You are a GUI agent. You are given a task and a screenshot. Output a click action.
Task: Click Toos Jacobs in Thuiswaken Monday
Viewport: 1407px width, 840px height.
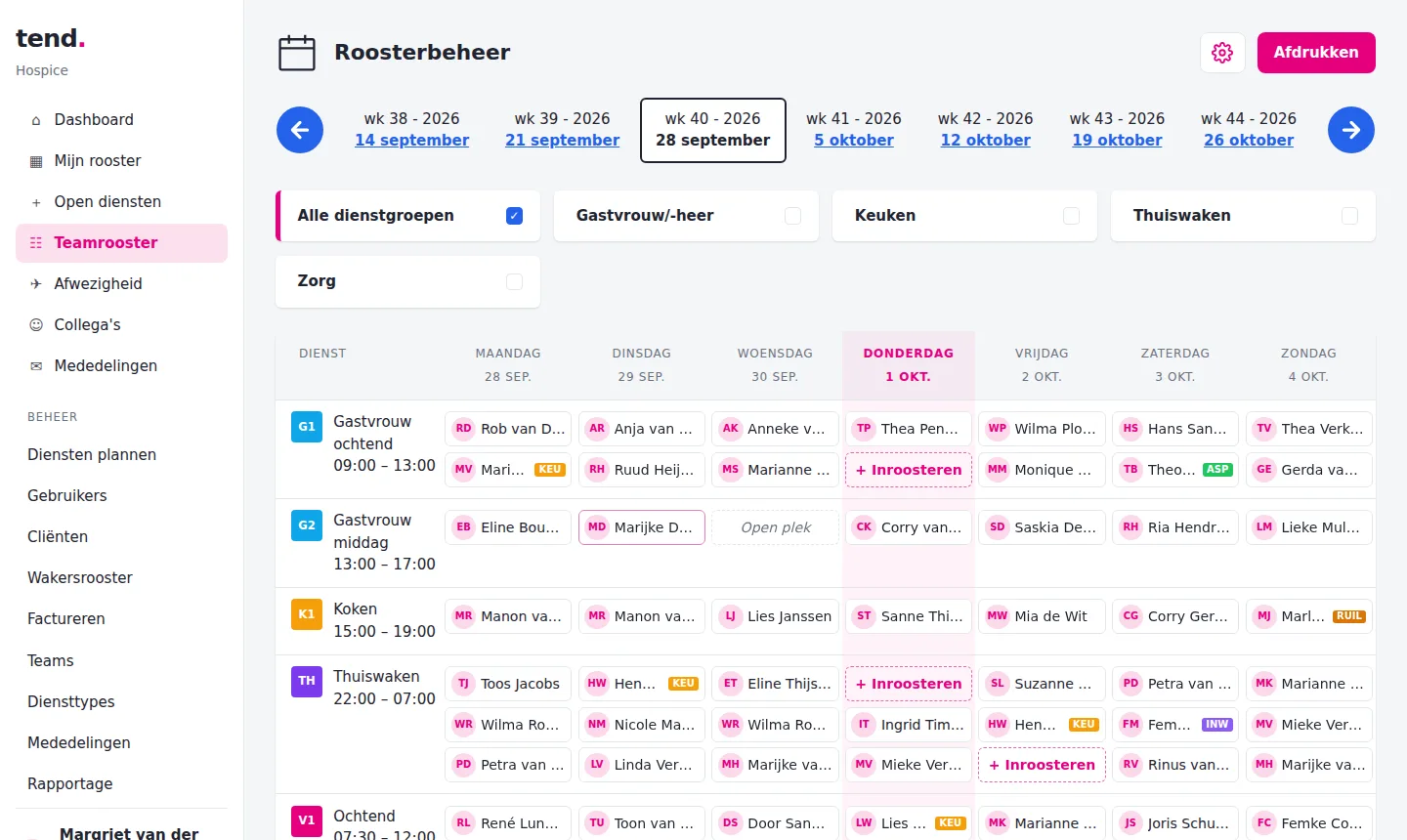tap(508, 684)
